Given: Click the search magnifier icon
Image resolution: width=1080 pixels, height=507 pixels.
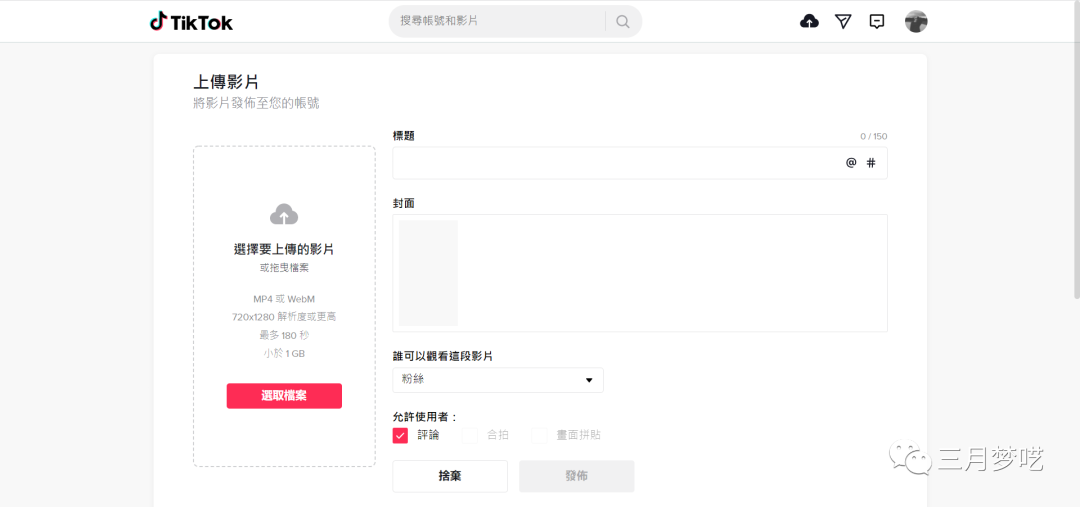Looking at the screenshot, I should (x=623, y=21).
